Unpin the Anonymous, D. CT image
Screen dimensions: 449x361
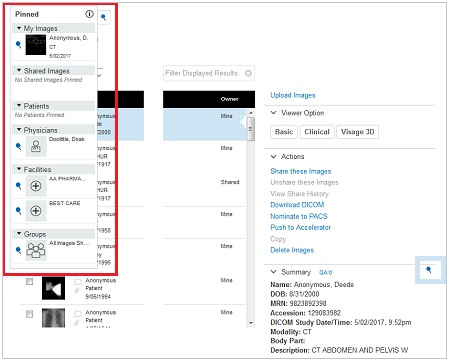pos(19,44)
